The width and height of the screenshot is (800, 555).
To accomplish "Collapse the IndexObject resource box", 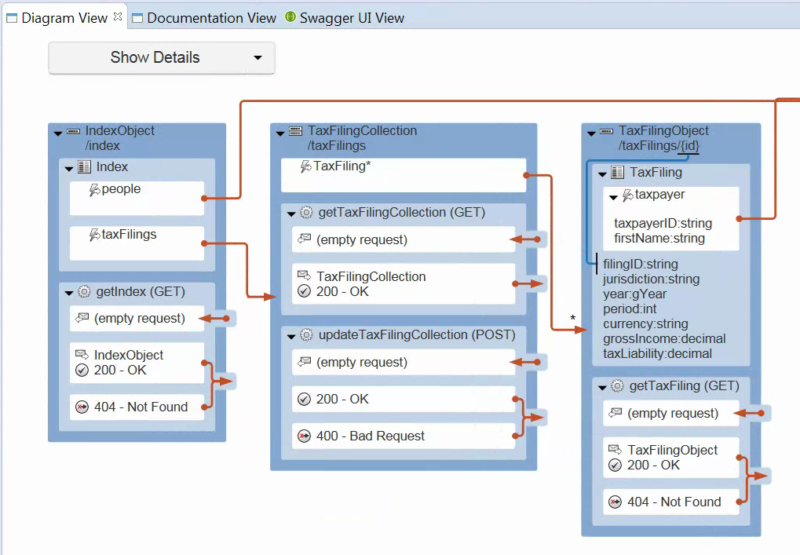I will point(58,133).
